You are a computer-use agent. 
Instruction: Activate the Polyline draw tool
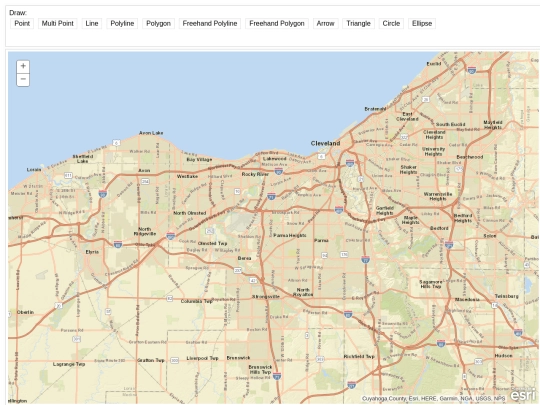tap(122, 23)
